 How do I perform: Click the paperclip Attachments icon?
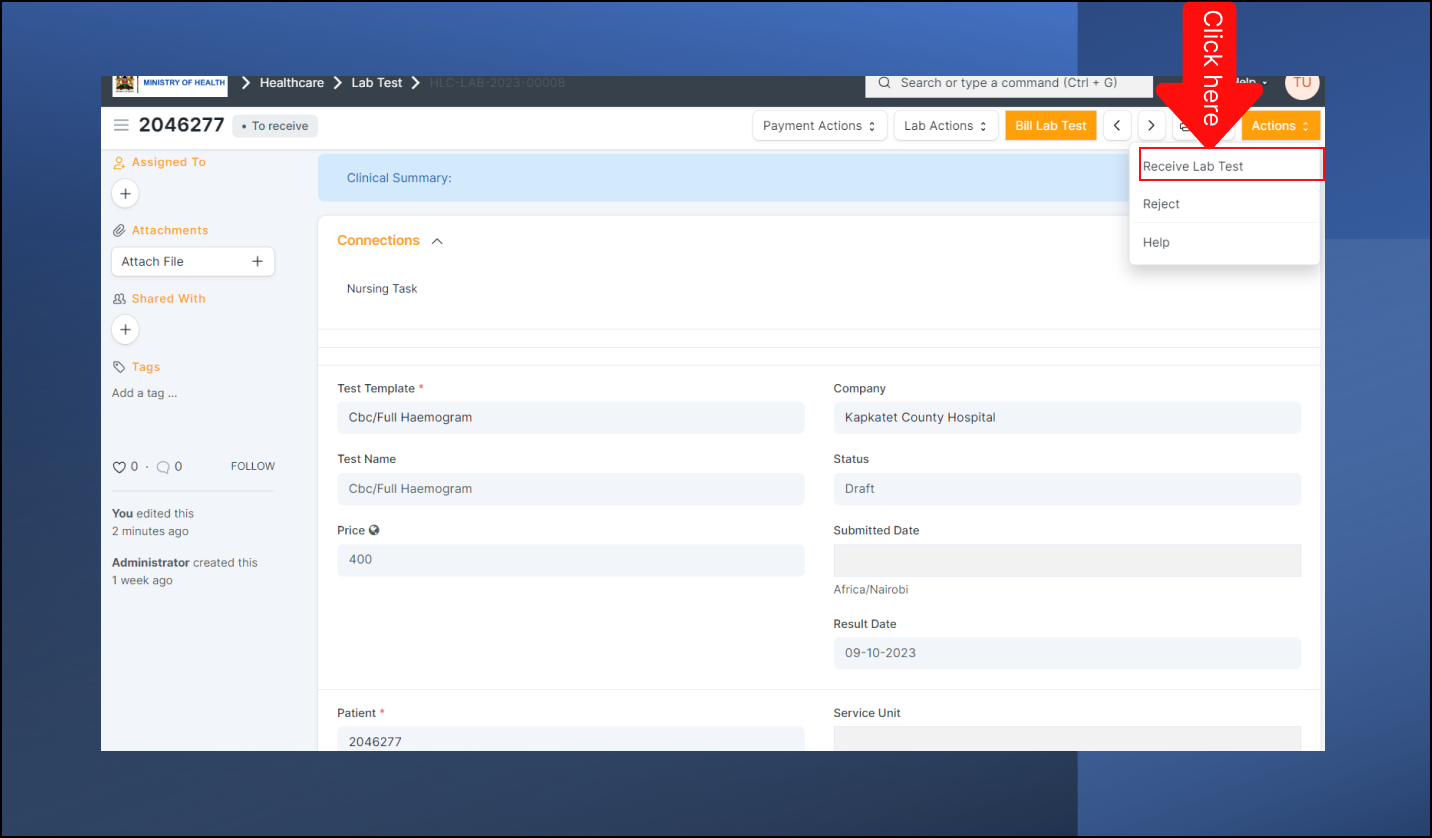[x=119, y=230]
